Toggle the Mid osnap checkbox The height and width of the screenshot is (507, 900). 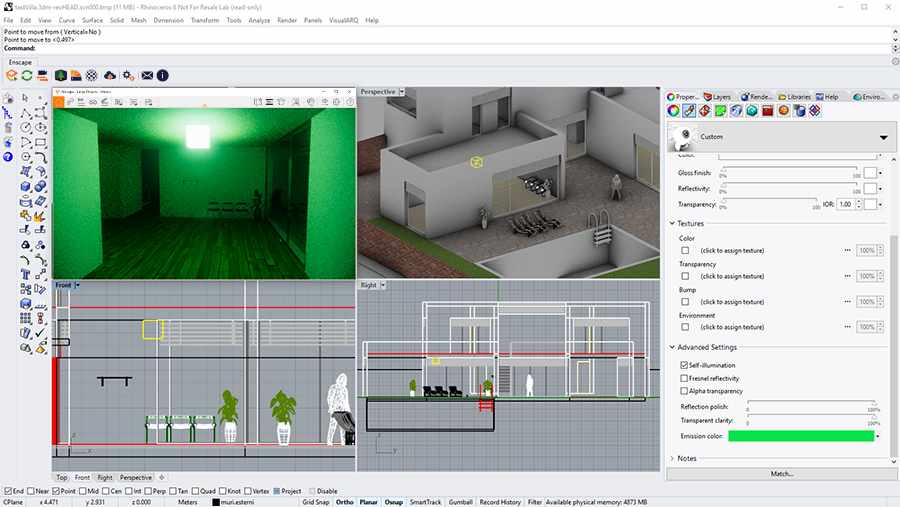[83, 491]
